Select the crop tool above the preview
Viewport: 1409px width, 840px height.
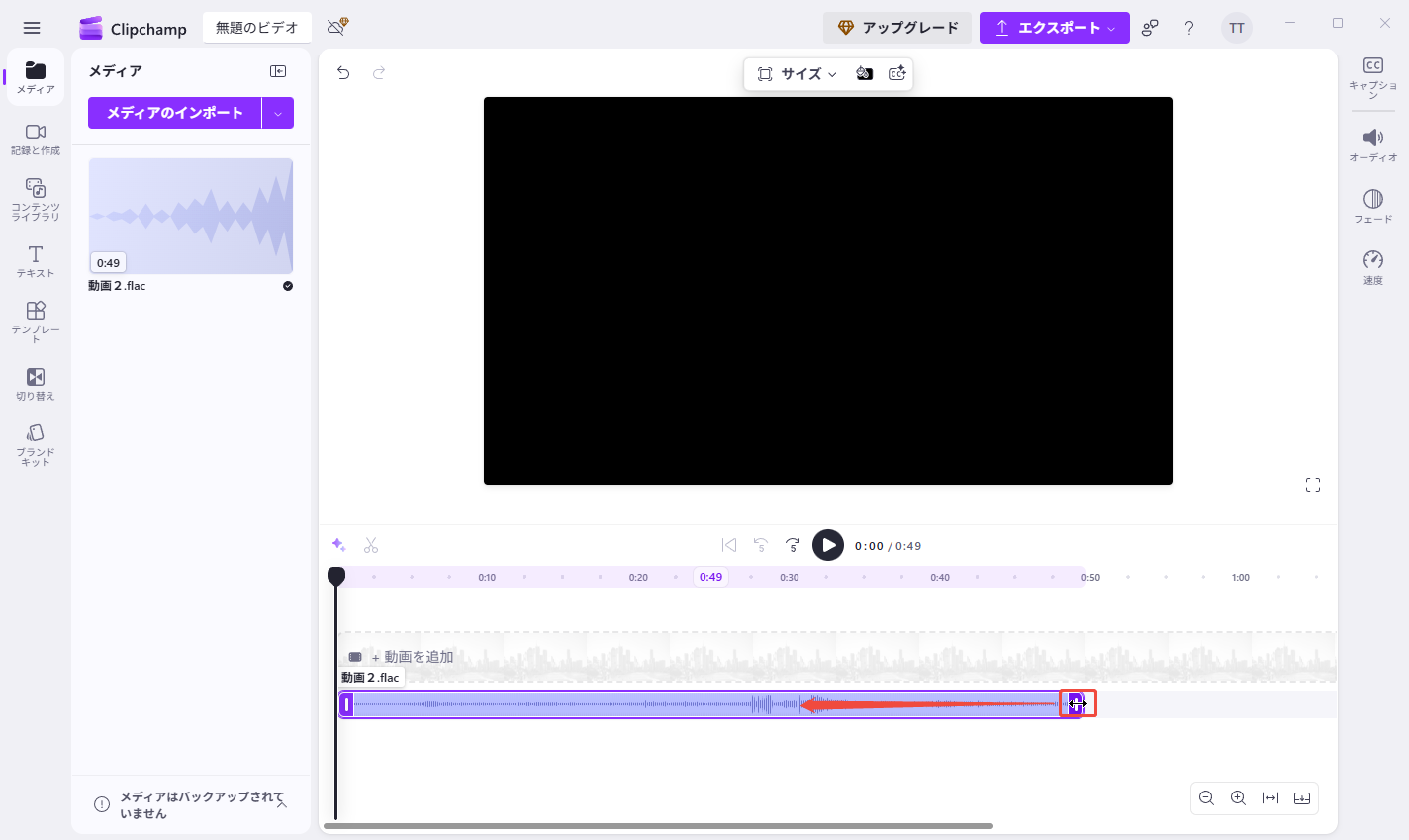tap(765, 73)
